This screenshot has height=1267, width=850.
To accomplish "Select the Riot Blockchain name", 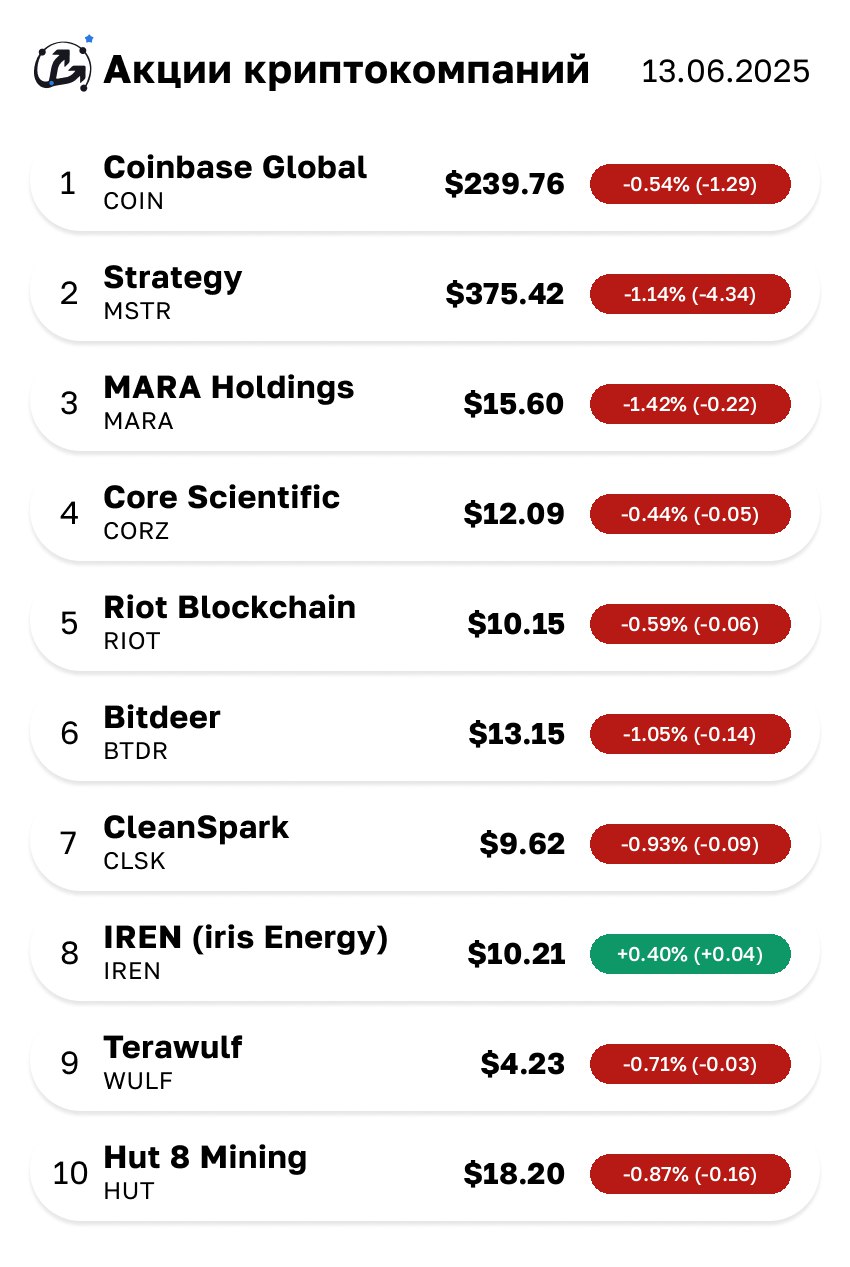I will click(229, 607).
